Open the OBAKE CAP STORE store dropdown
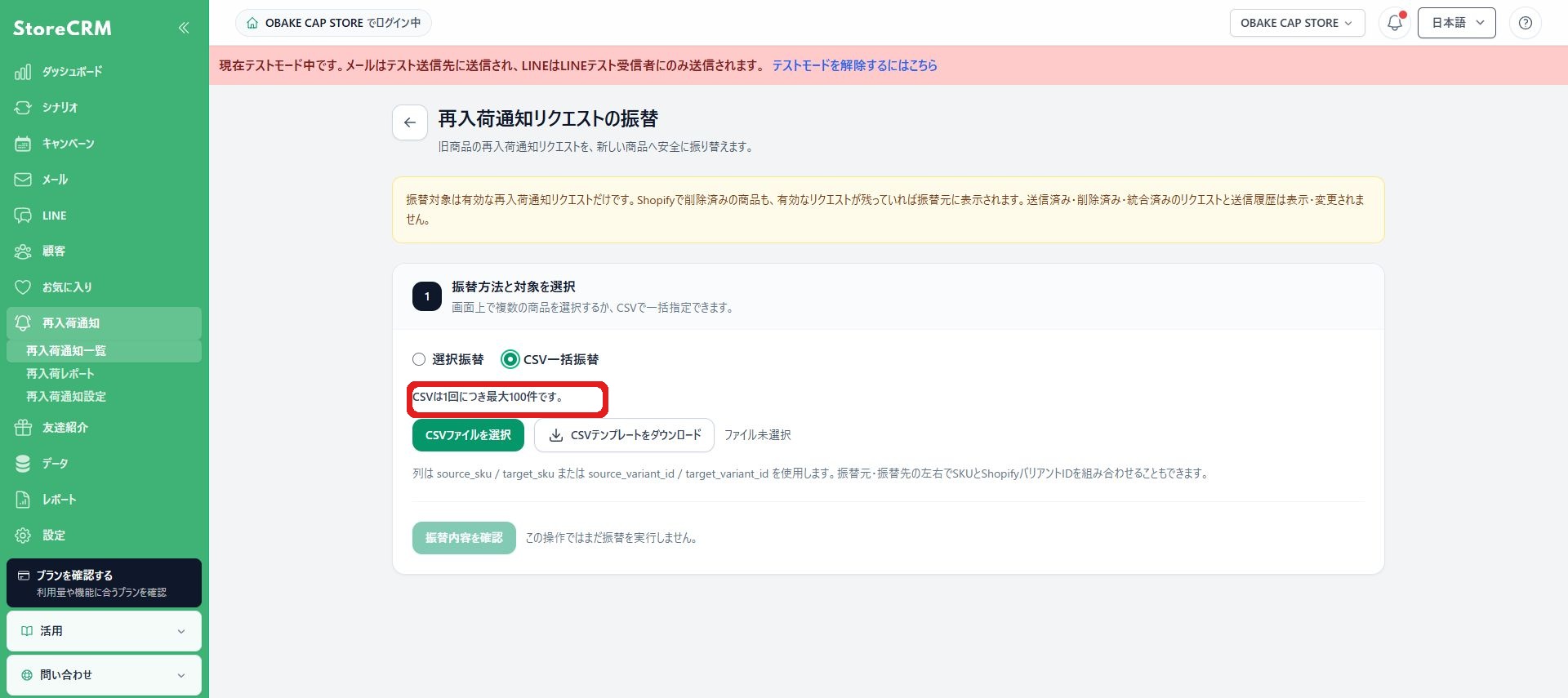Viewport: 1568px width, 698px height. click(x=1297, y=23)
